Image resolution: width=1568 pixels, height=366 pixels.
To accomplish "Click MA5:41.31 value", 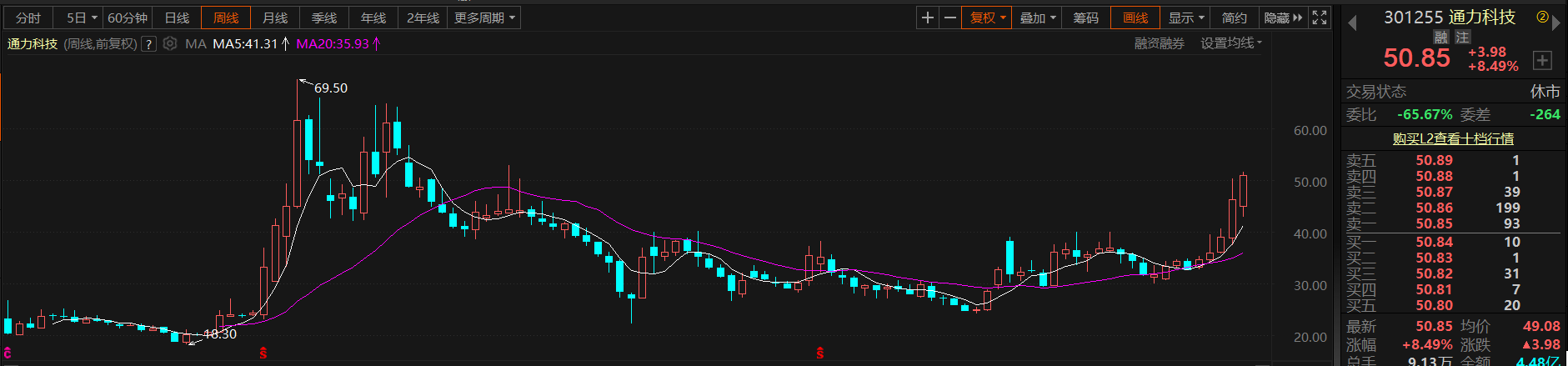I will 245,43.
